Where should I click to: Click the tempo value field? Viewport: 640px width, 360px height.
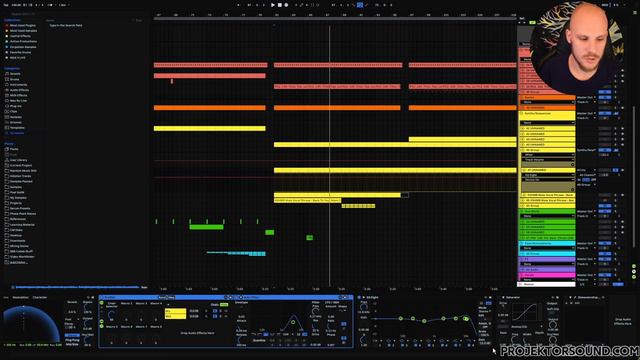16,5
